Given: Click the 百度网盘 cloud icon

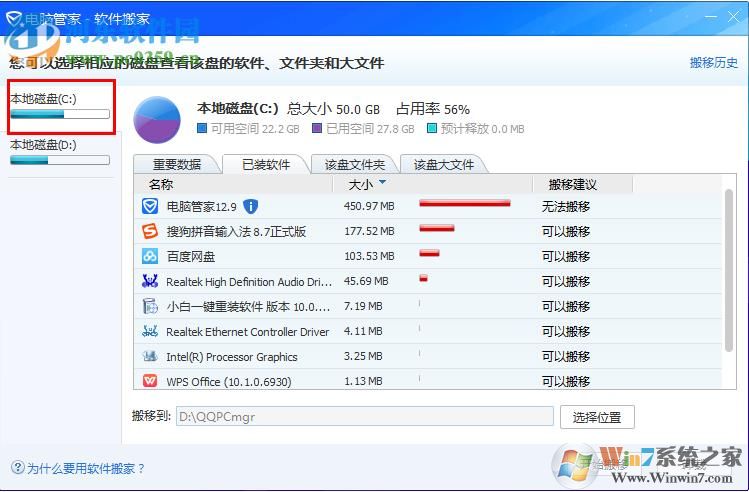Looking at the screenshot, I should (x=150, y=256).
